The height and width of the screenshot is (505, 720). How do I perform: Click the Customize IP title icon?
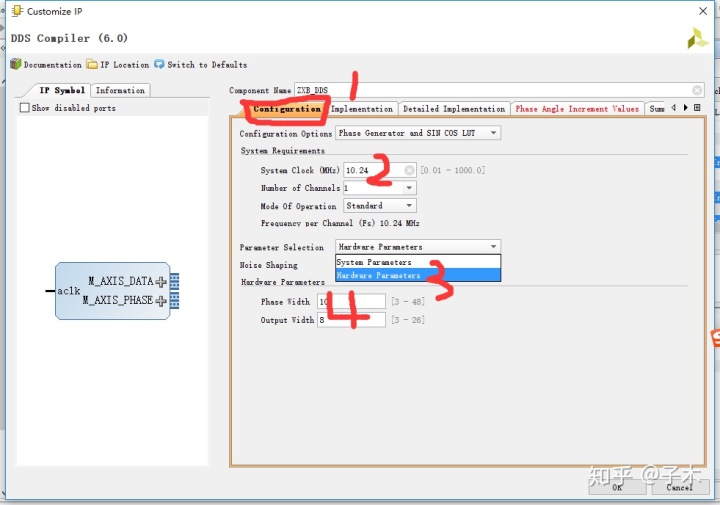tap(17, 11)
